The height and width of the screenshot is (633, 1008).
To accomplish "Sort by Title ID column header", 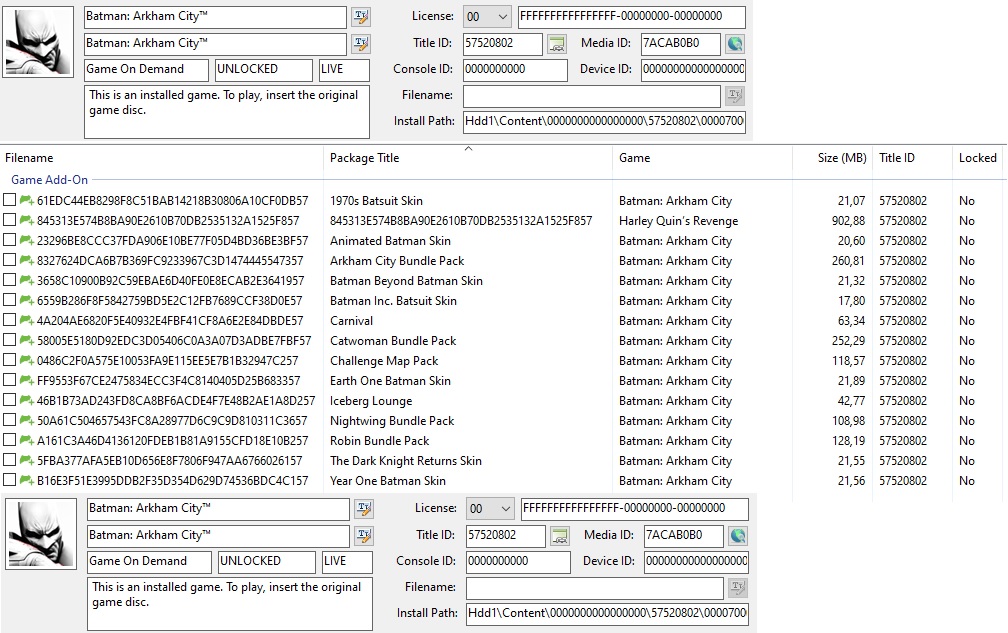I will pos(912,158).
